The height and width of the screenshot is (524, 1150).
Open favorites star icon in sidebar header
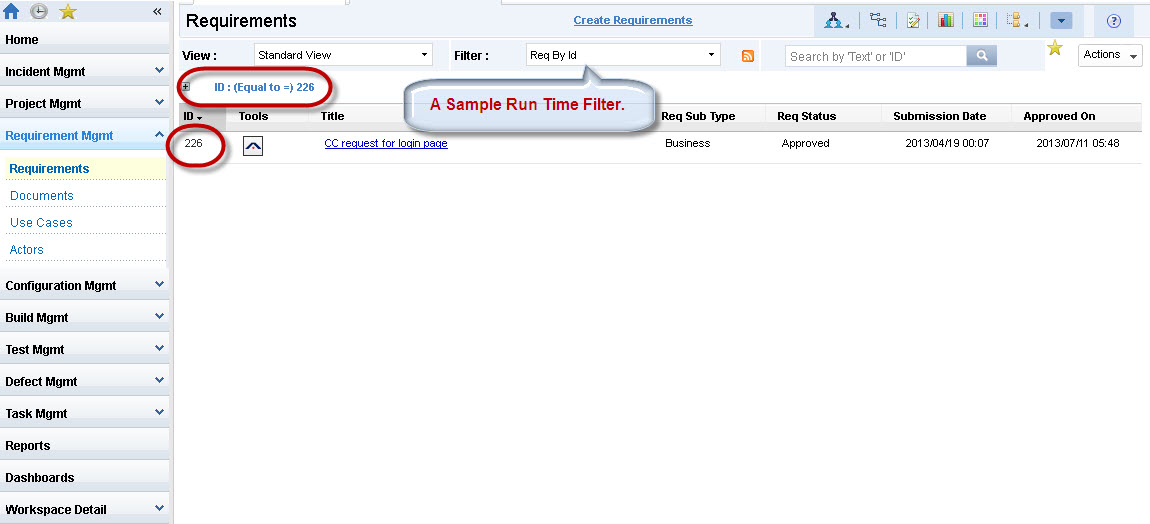click(67, 11)
